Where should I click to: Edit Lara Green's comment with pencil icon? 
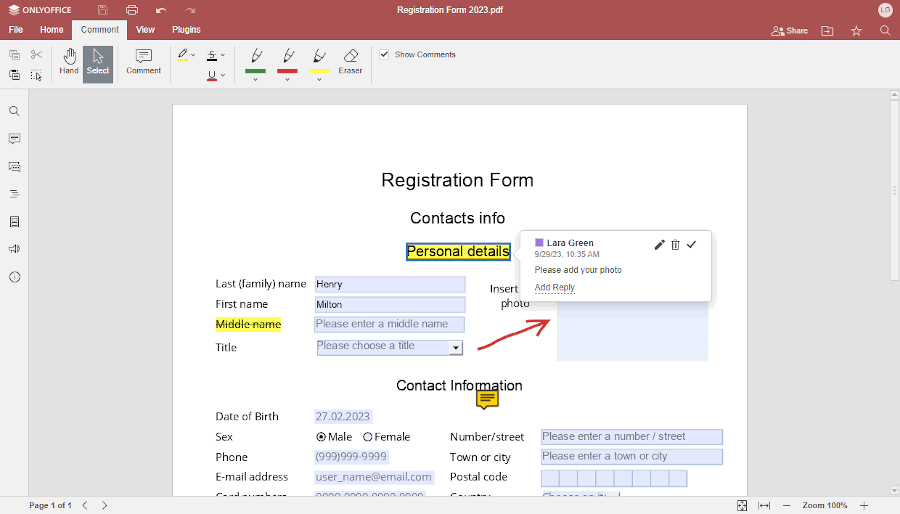coord(659,245)
